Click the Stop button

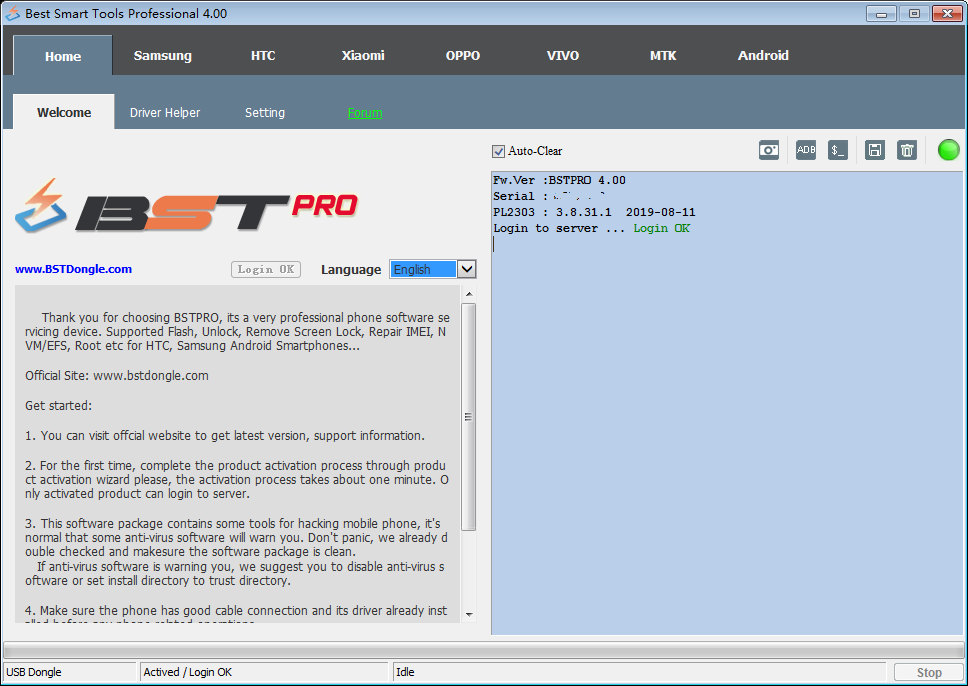[928, 672]
